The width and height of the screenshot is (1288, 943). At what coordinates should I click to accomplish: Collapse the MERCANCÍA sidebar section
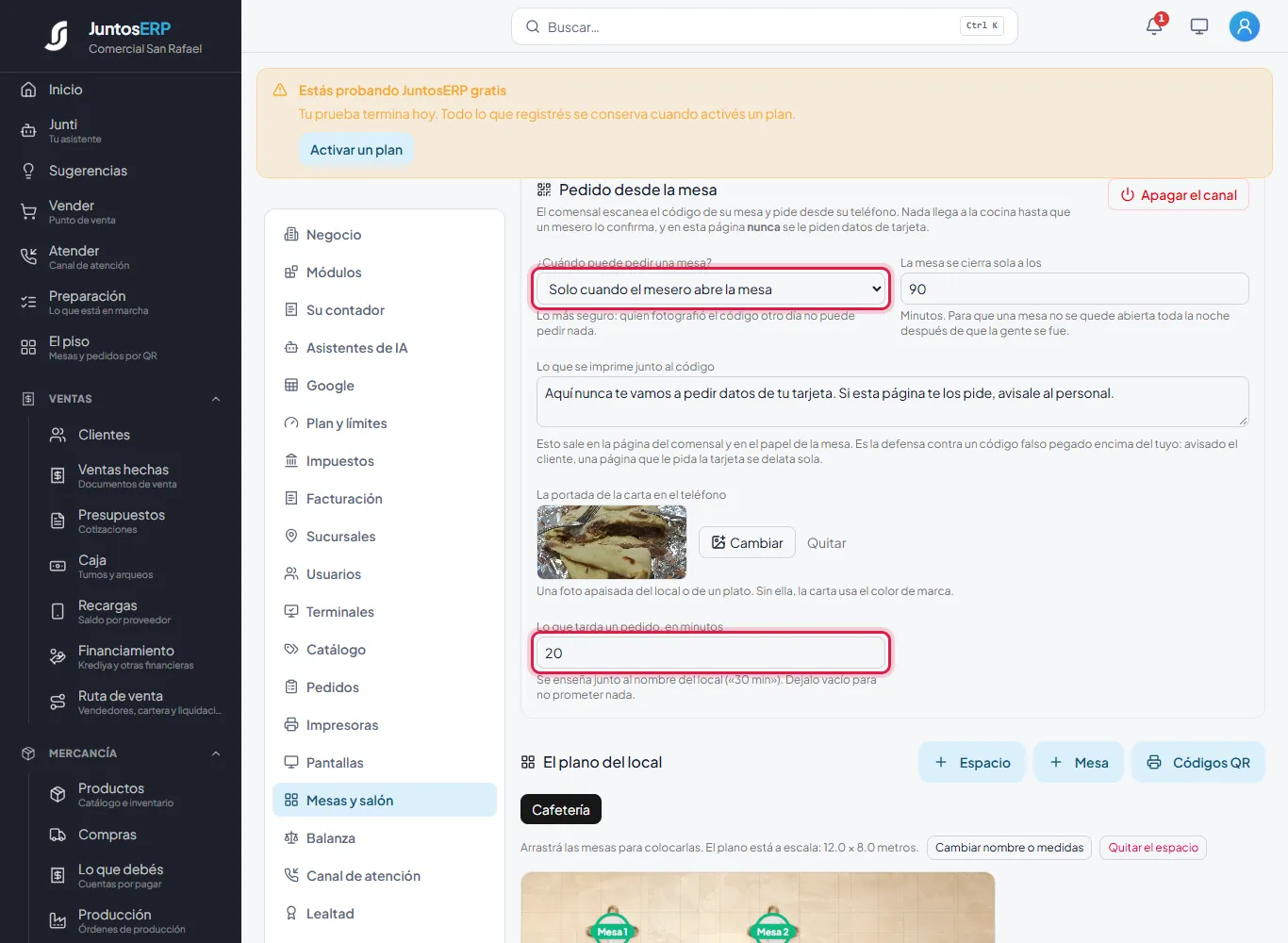216,753
